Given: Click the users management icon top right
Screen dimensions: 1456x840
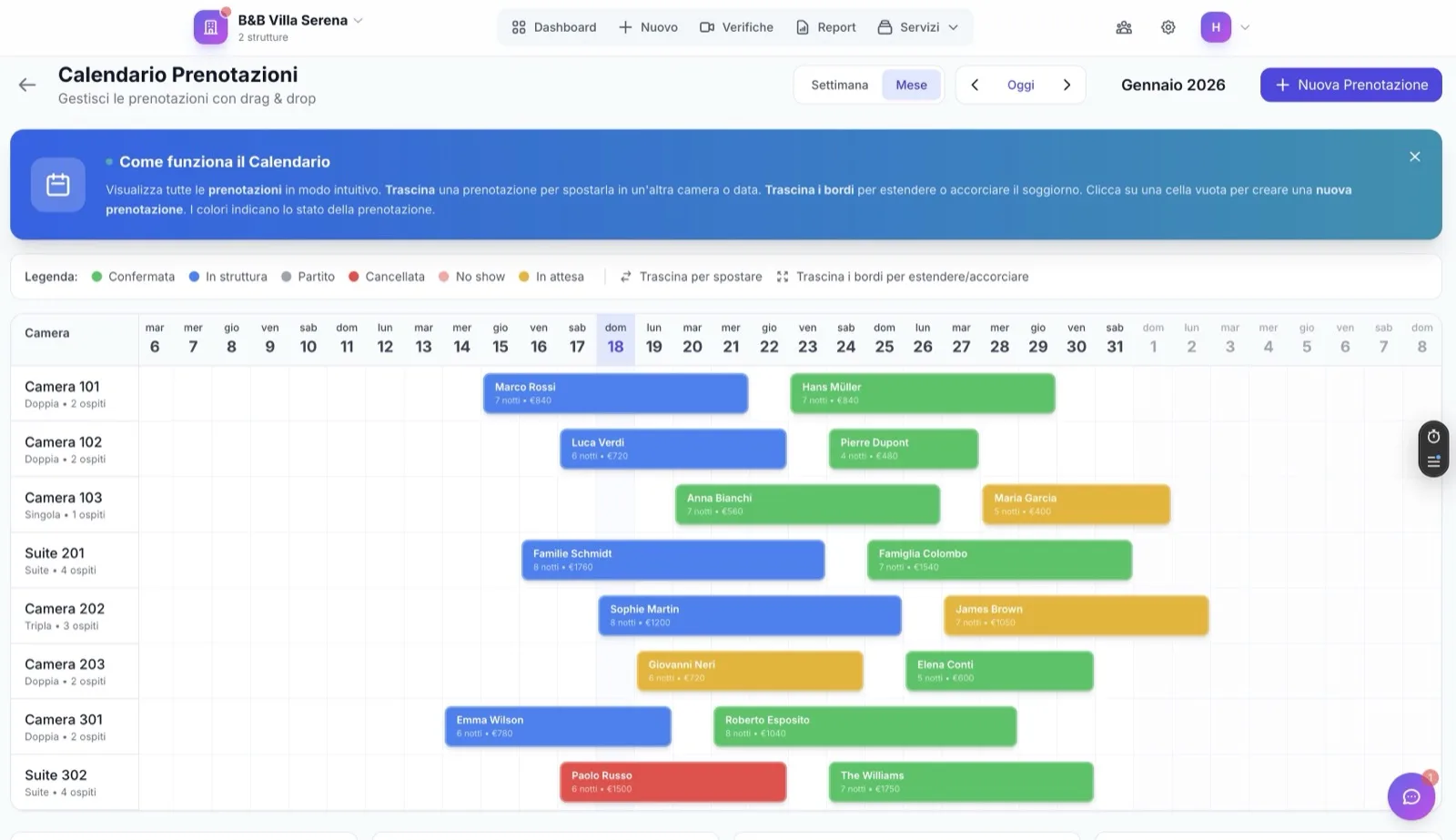Looking at the screenshot, I should pyautogui.click(x=1122, y=26).
